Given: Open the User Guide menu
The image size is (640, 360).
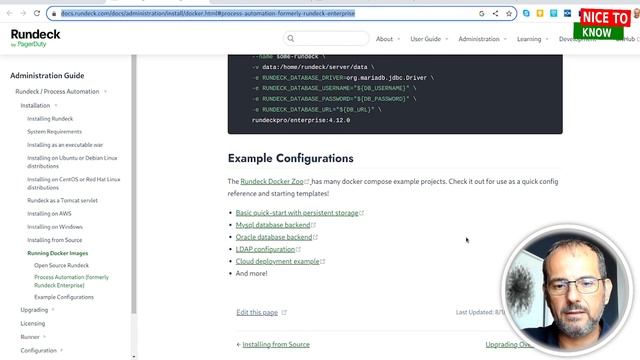Looking at the screenshot, I should pyautogui.click(x=425, y=39).
